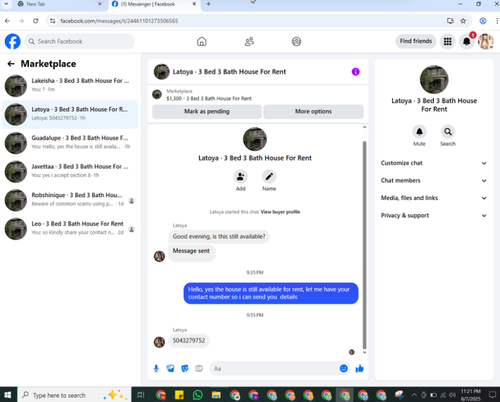Reload the page

pos(36,21)
